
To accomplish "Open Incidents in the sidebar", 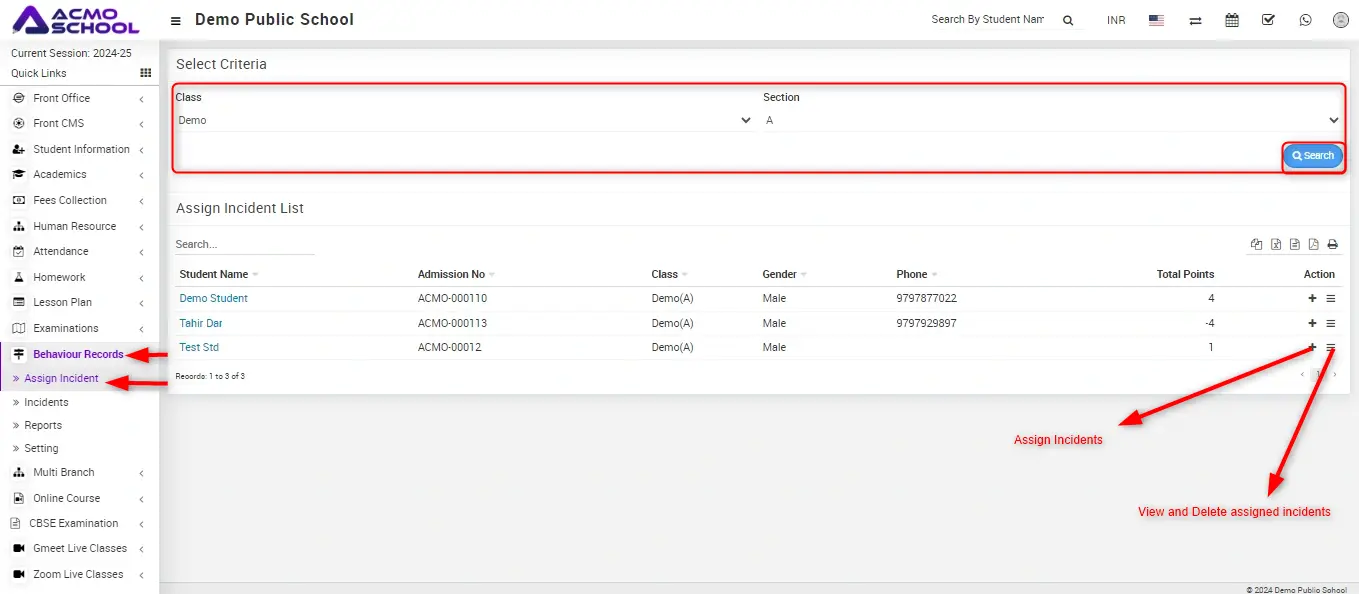I will tap(46, 402).
